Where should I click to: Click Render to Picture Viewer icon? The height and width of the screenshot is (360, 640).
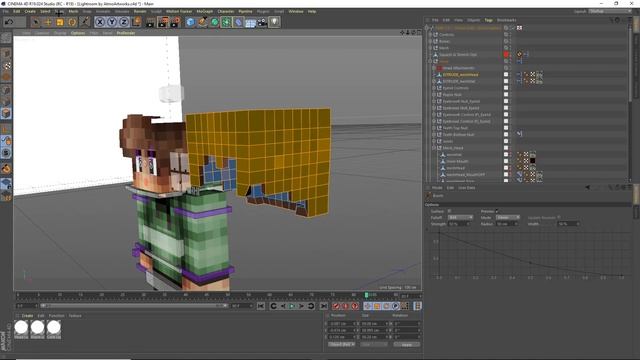click(x=163, y=22)
